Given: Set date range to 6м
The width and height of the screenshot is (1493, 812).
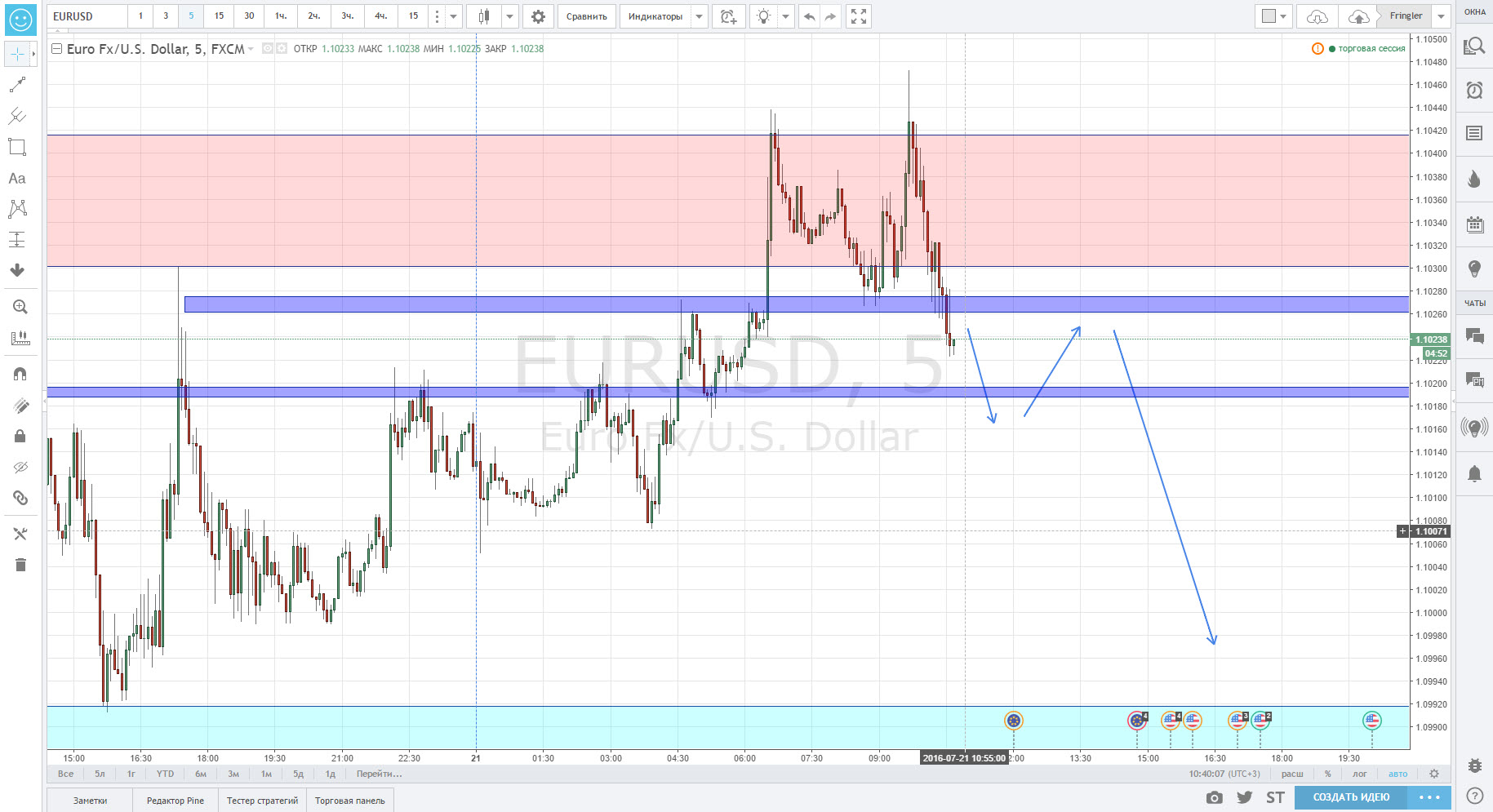Looking at the screenshot, I should tap(201, 774).
